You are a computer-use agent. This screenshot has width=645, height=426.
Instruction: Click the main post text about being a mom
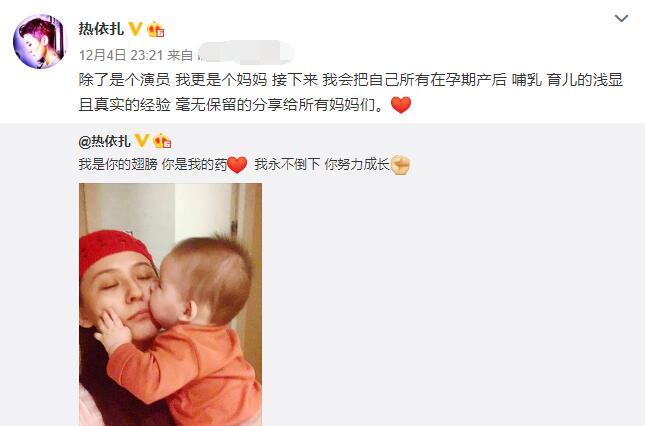coord(350,93)
